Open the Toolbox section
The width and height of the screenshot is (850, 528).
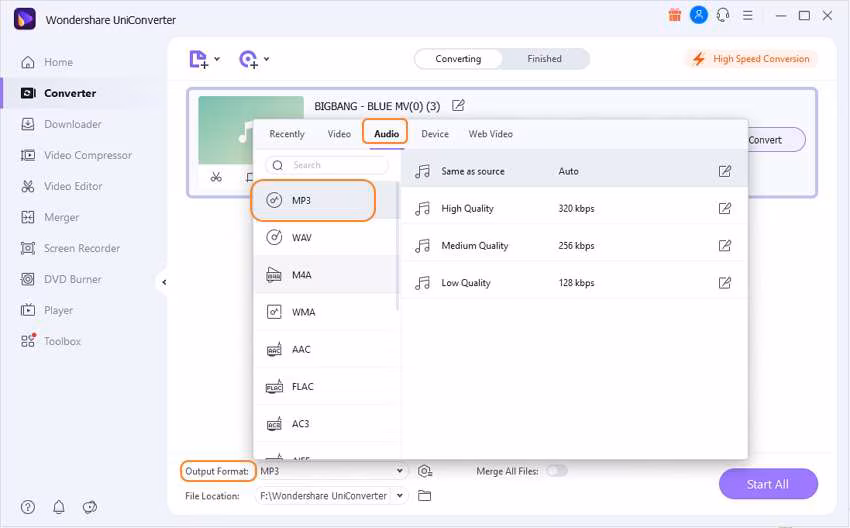click(50, 341)
